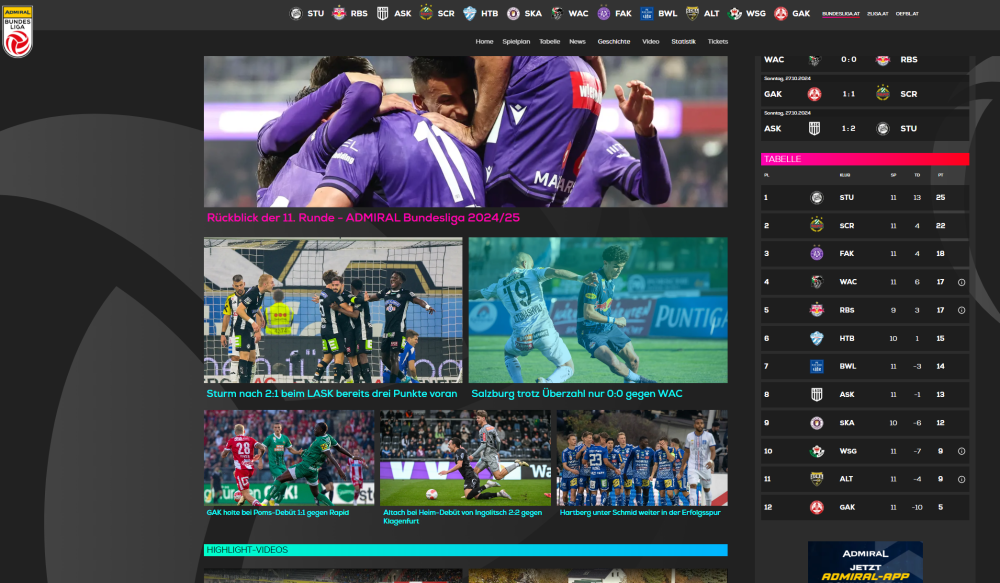1000x583 pixels.
Task: Show info icon on WSG table row
Action: tap(961, 451)
